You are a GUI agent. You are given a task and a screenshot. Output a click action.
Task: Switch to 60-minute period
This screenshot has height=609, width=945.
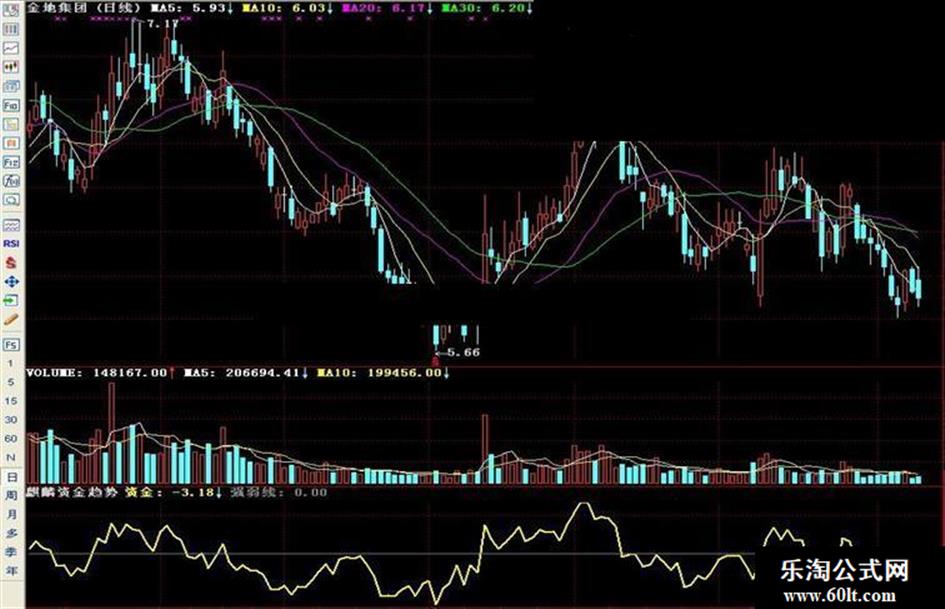point(10,438)
